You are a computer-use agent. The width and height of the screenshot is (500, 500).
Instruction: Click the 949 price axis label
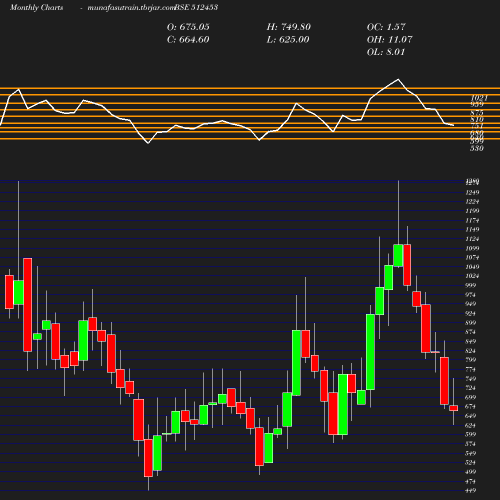click(472, 304)
